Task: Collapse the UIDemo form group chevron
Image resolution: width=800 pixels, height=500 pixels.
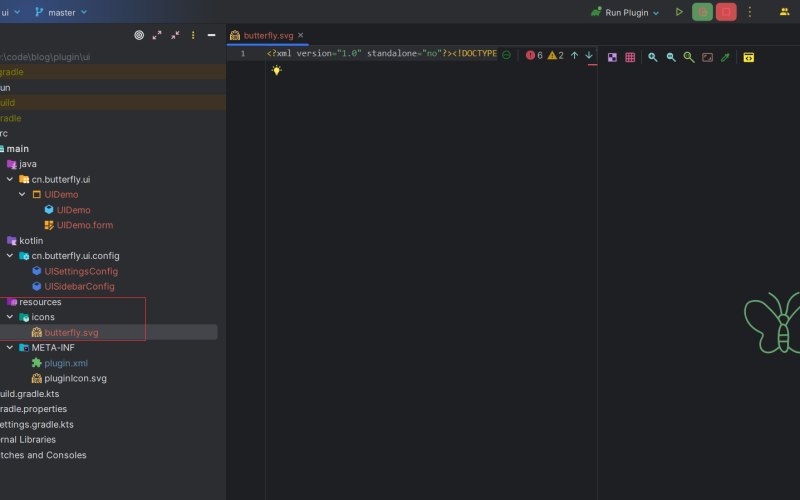Action: click(22, 194)
